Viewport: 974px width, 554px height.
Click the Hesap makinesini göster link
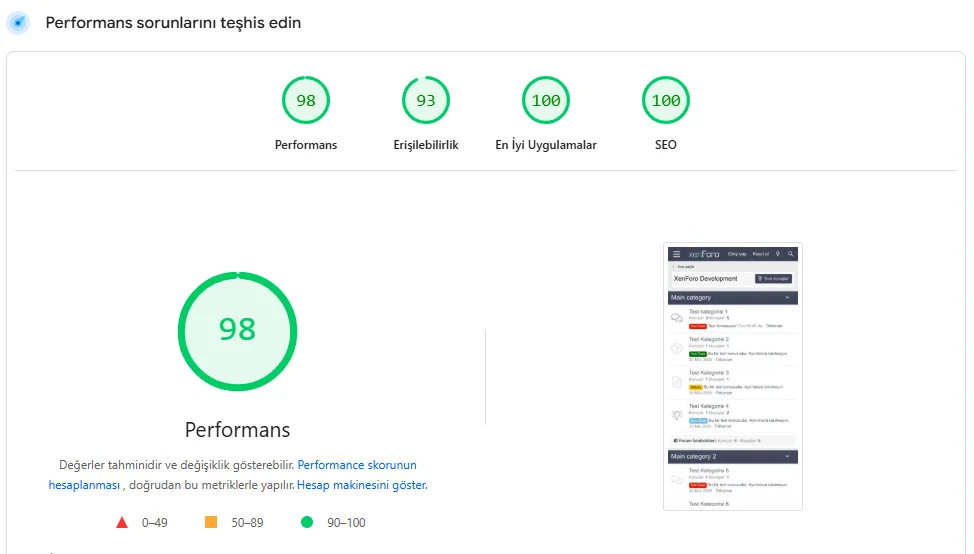coord(361,485)
